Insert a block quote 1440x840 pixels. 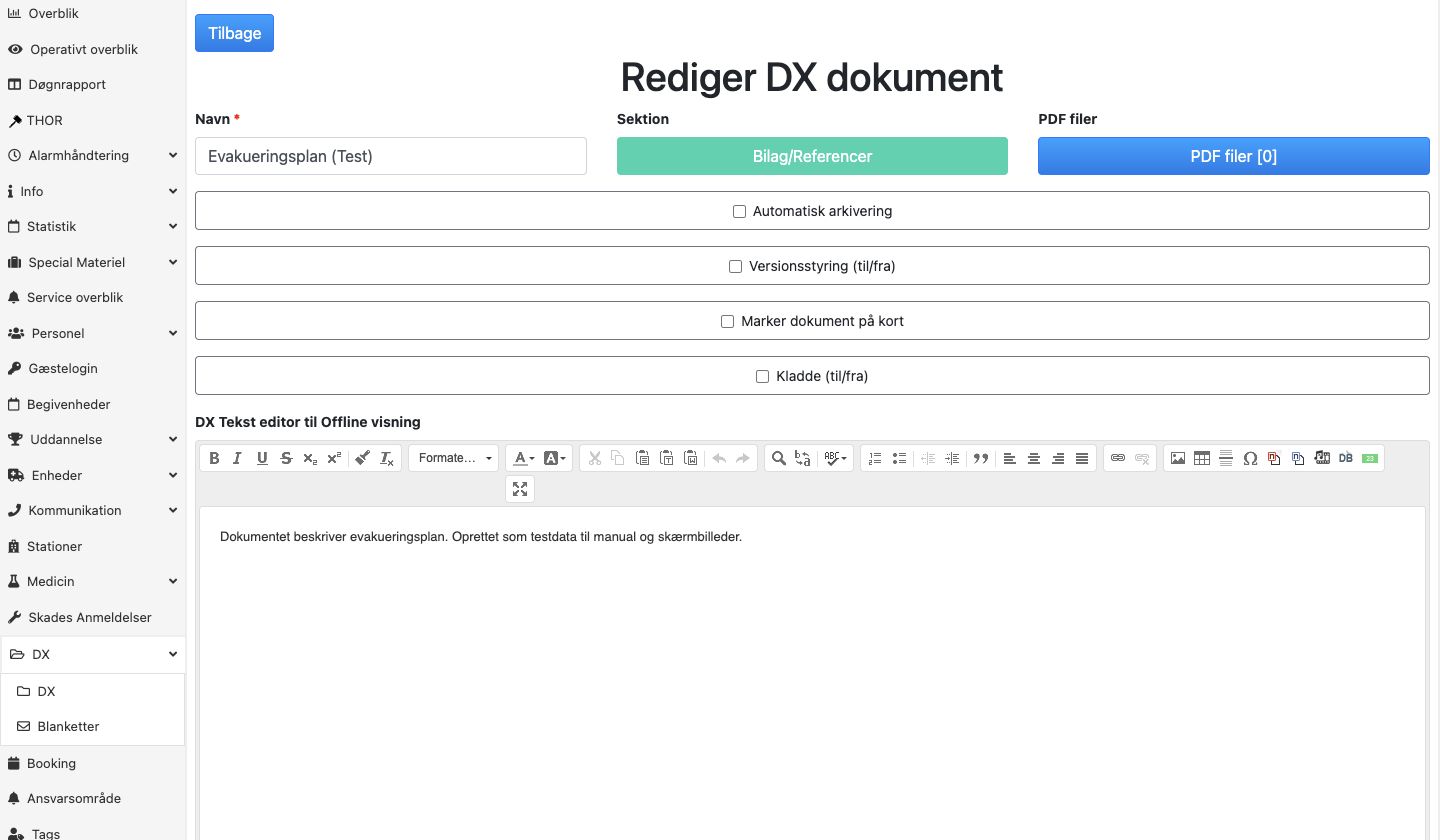point(981,458)
